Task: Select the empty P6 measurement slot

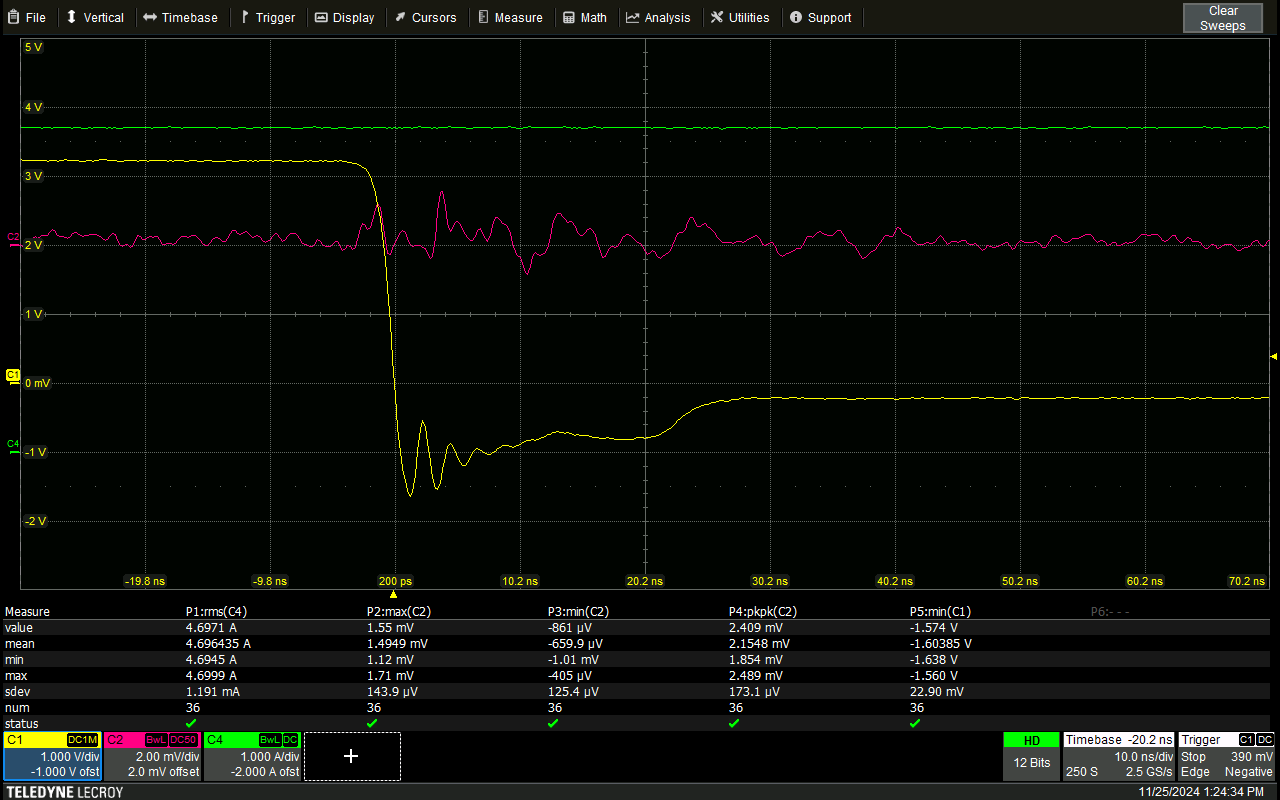Action: click(x=1110, y=612)
